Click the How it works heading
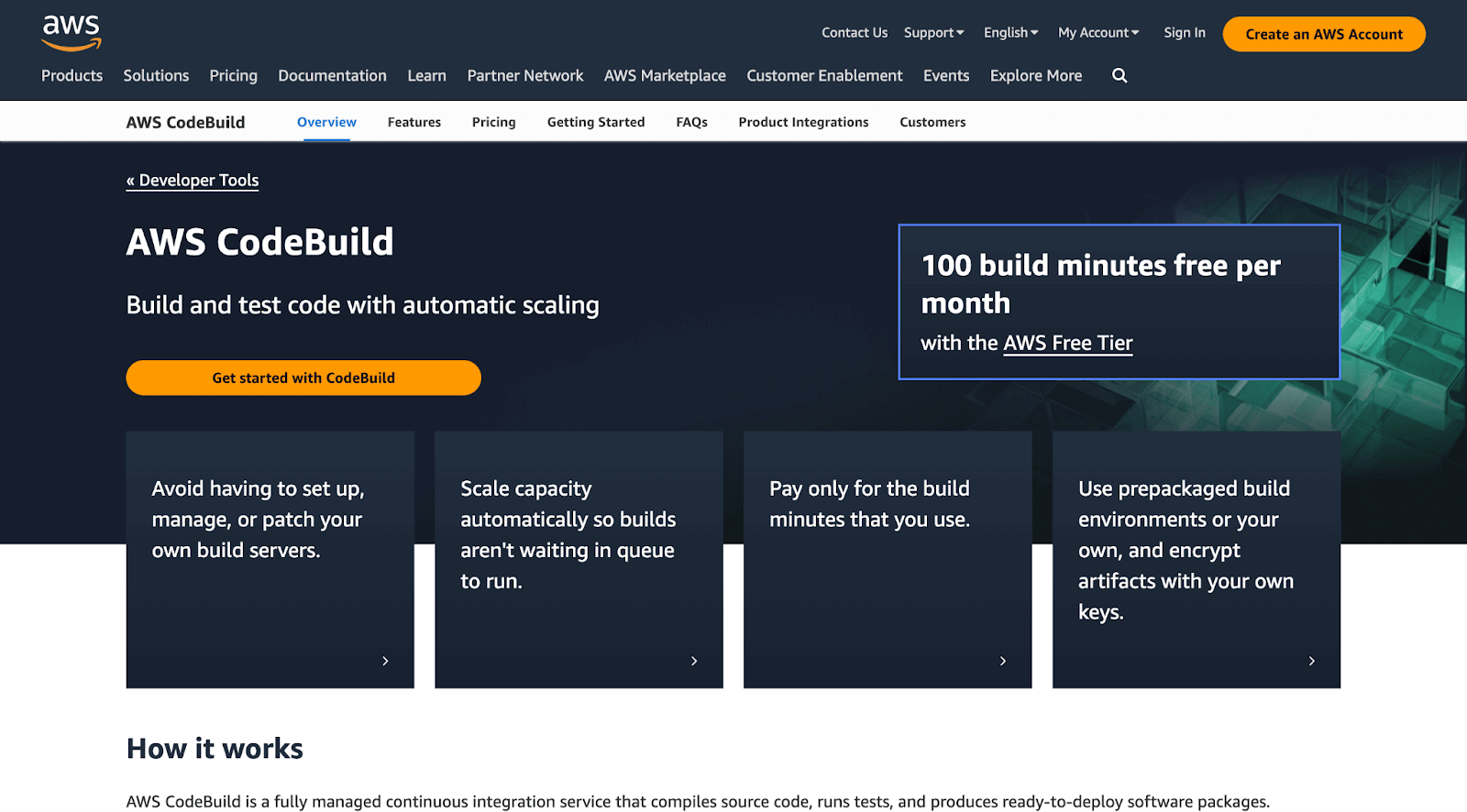The width and height of the screenshot is (1467, 812). 215,749
